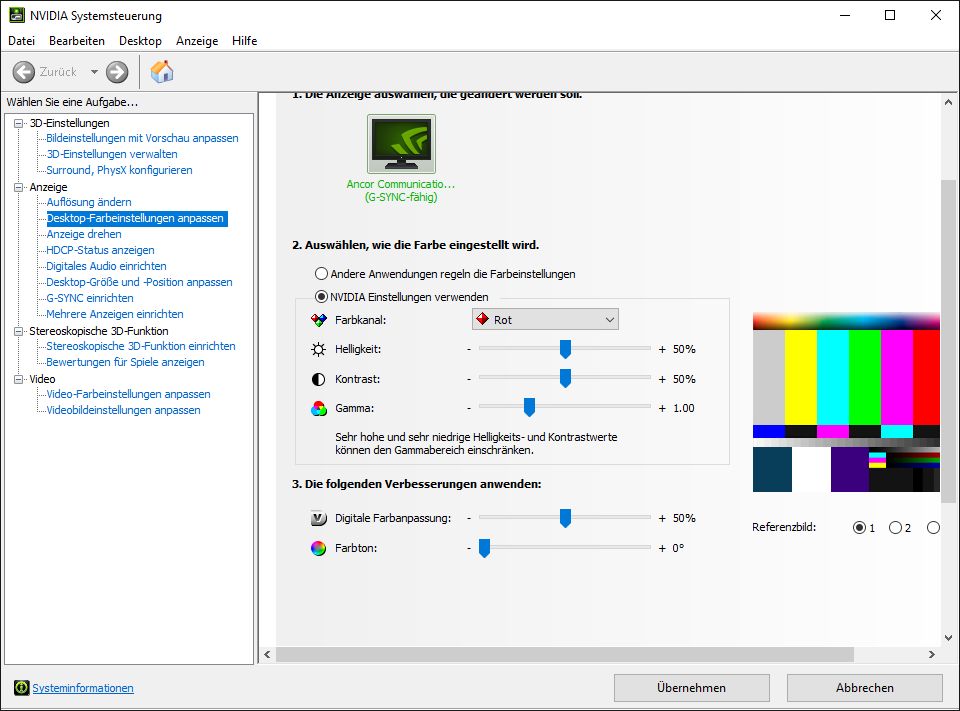Open the Systeminformationen link

coord(83,688)
